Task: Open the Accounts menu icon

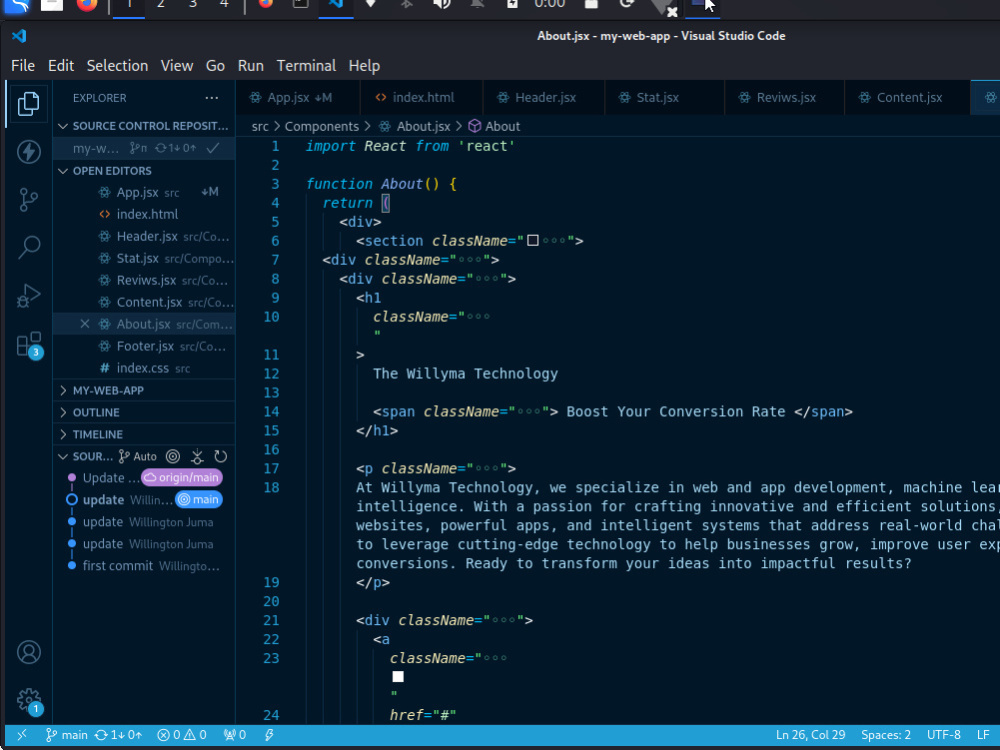Action: click(x=29, y=652)
